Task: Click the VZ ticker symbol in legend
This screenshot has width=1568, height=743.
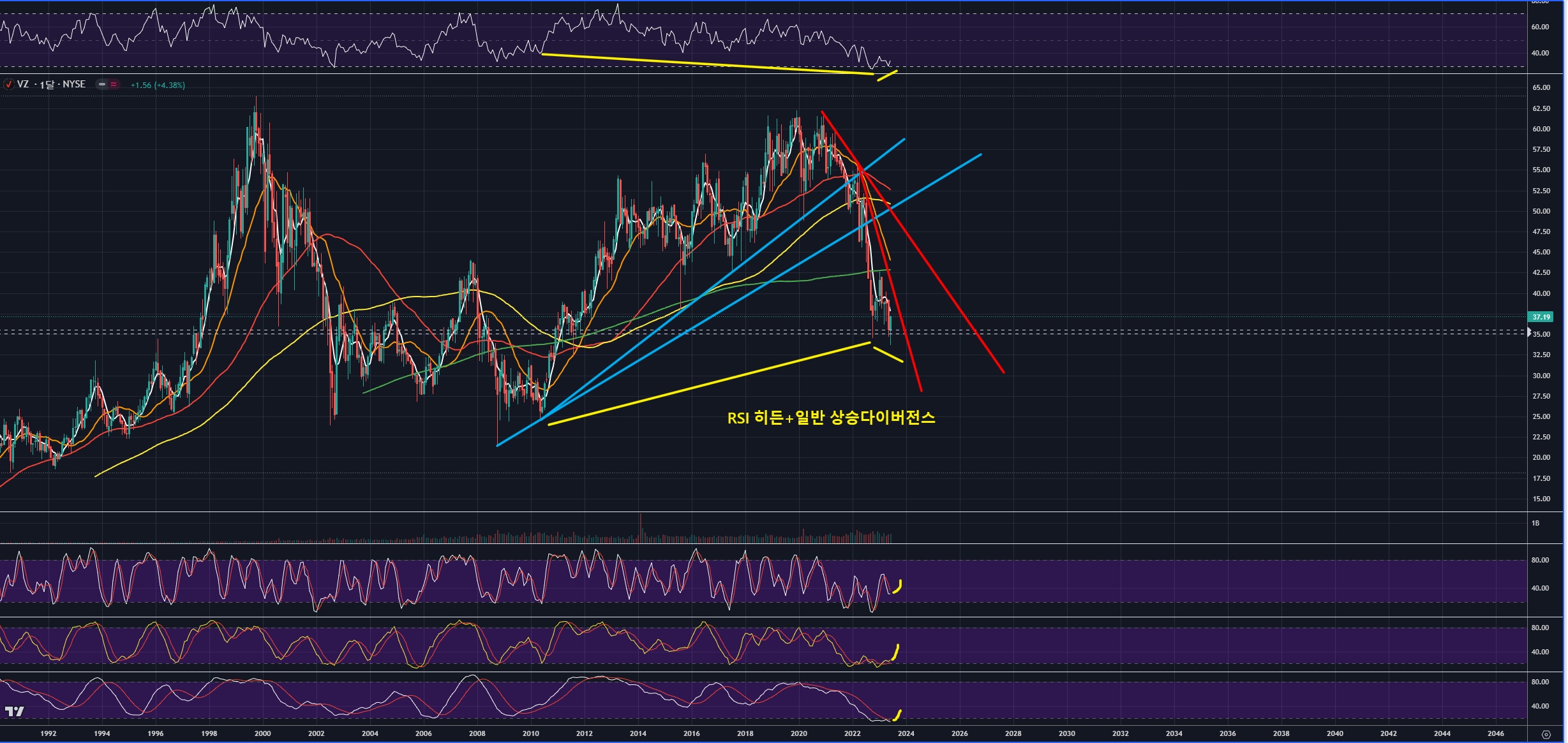Action: pyautogui.click(x=23, y=84)
